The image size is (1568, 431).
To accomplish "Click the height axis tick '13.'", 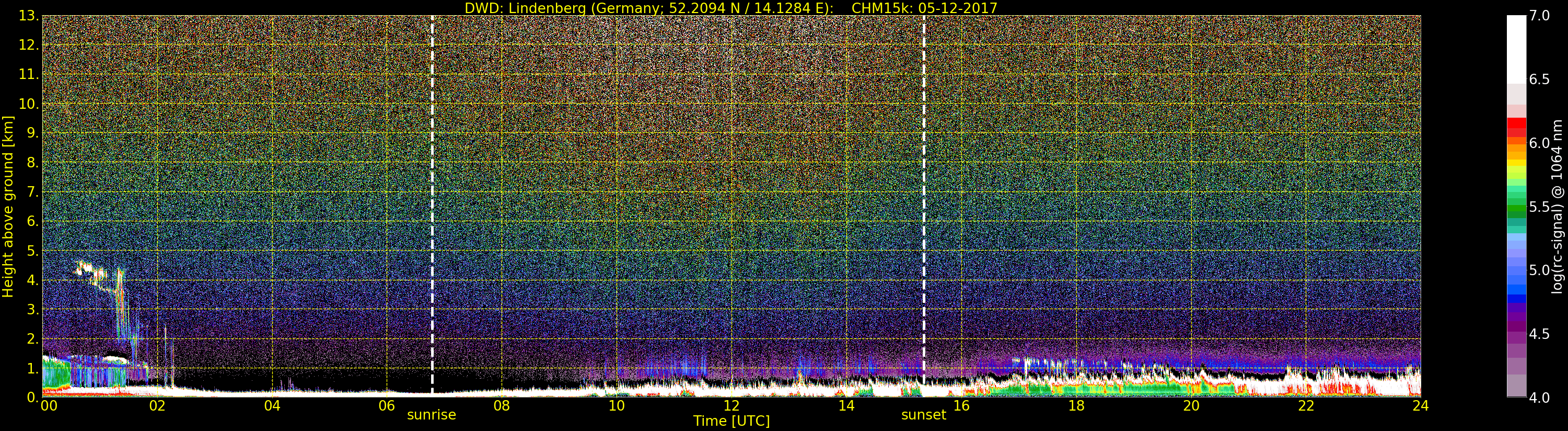I will coord(29,16).
